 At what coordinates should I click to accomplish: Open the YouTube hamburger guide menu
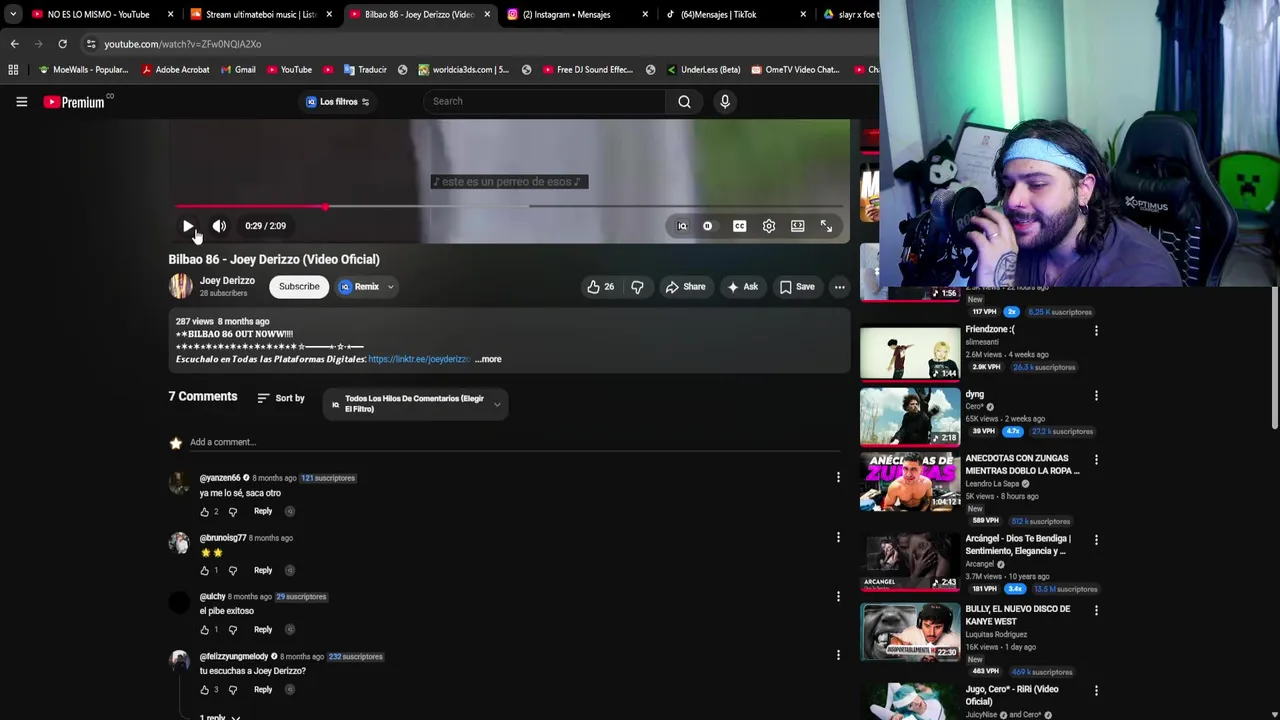21,101
